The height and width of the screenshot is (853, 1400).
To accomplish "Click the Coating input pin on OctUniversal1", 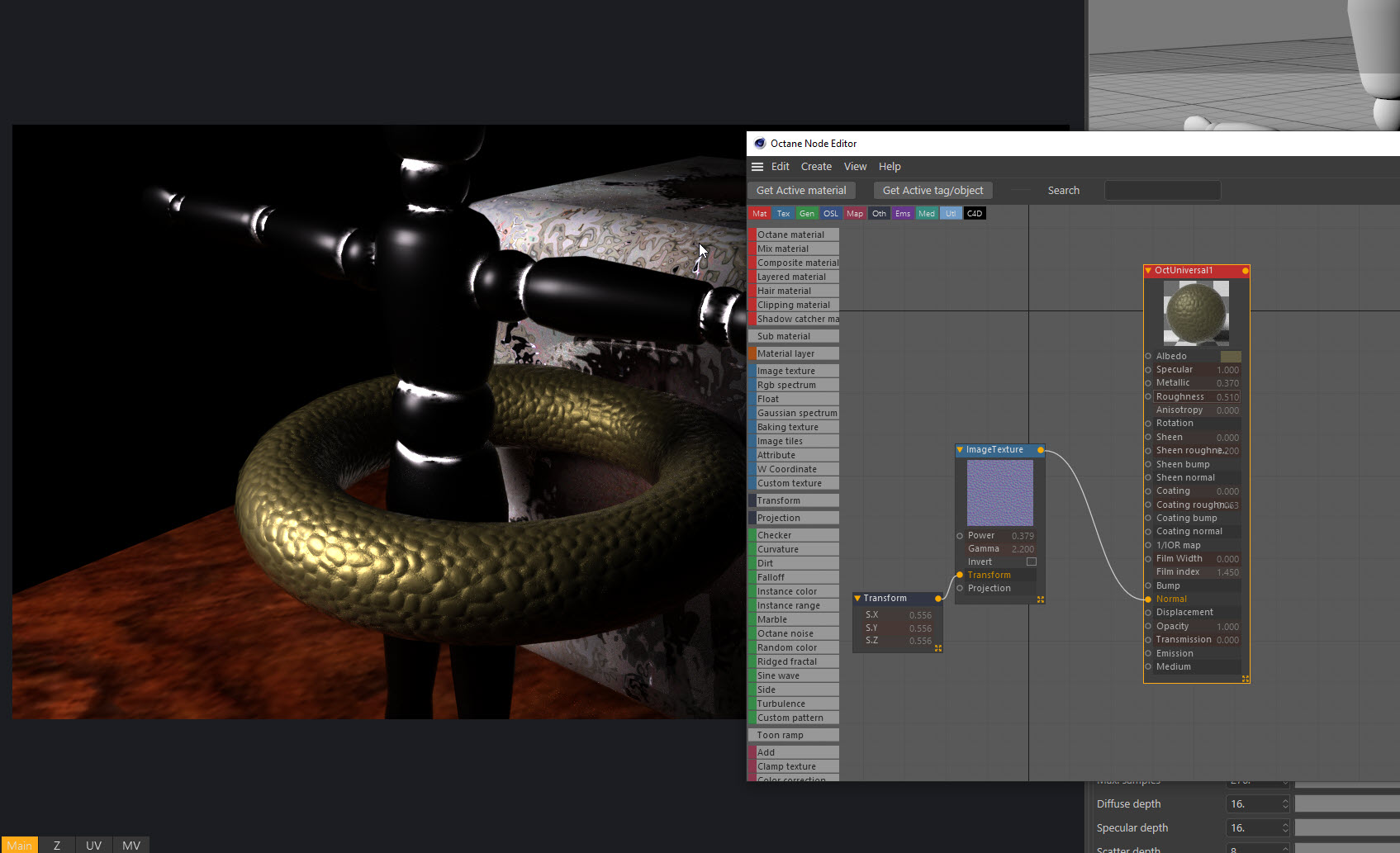I will tap(1148, 491).
